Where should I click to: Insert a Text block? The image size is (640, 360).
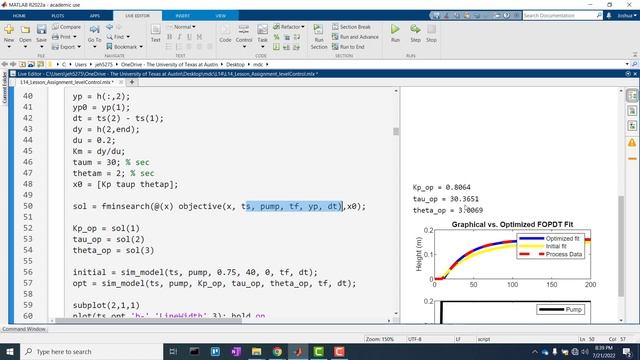click(156, 33)
